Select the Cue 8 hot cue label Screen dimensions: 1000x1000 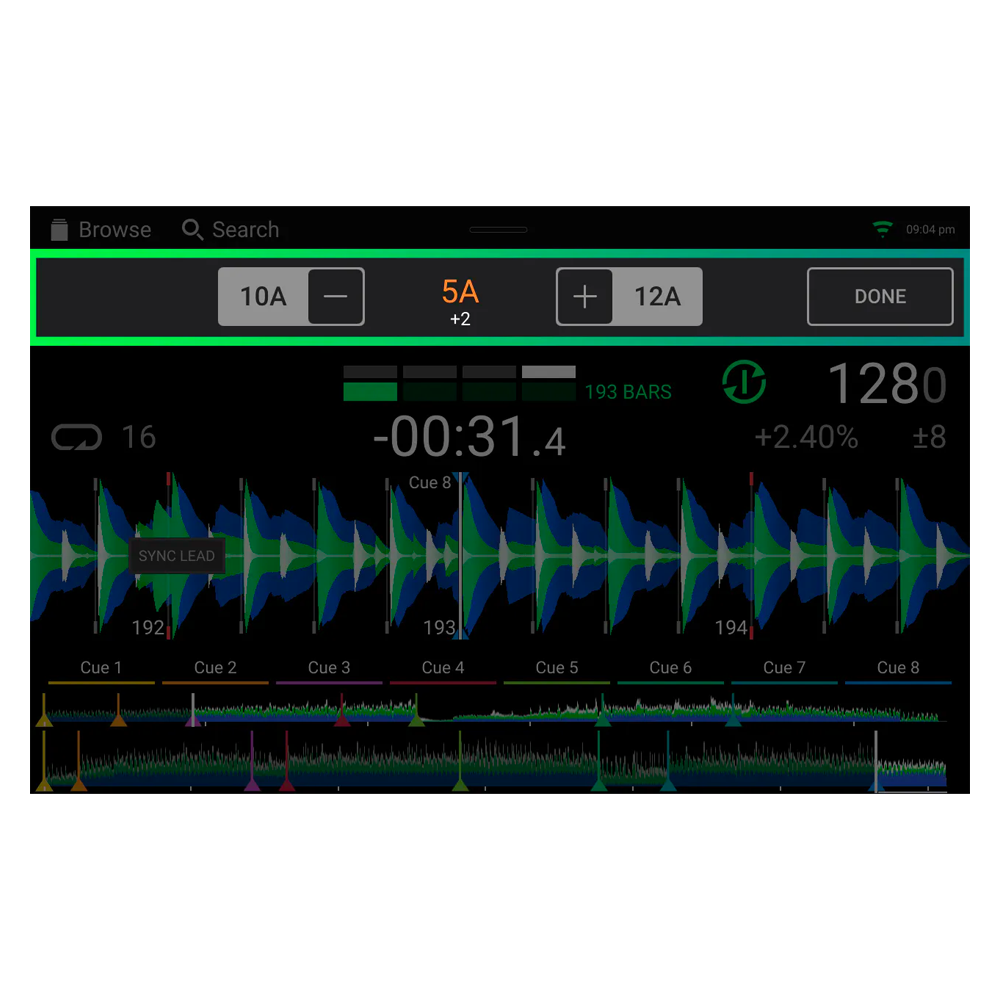(x=897, y=668)
